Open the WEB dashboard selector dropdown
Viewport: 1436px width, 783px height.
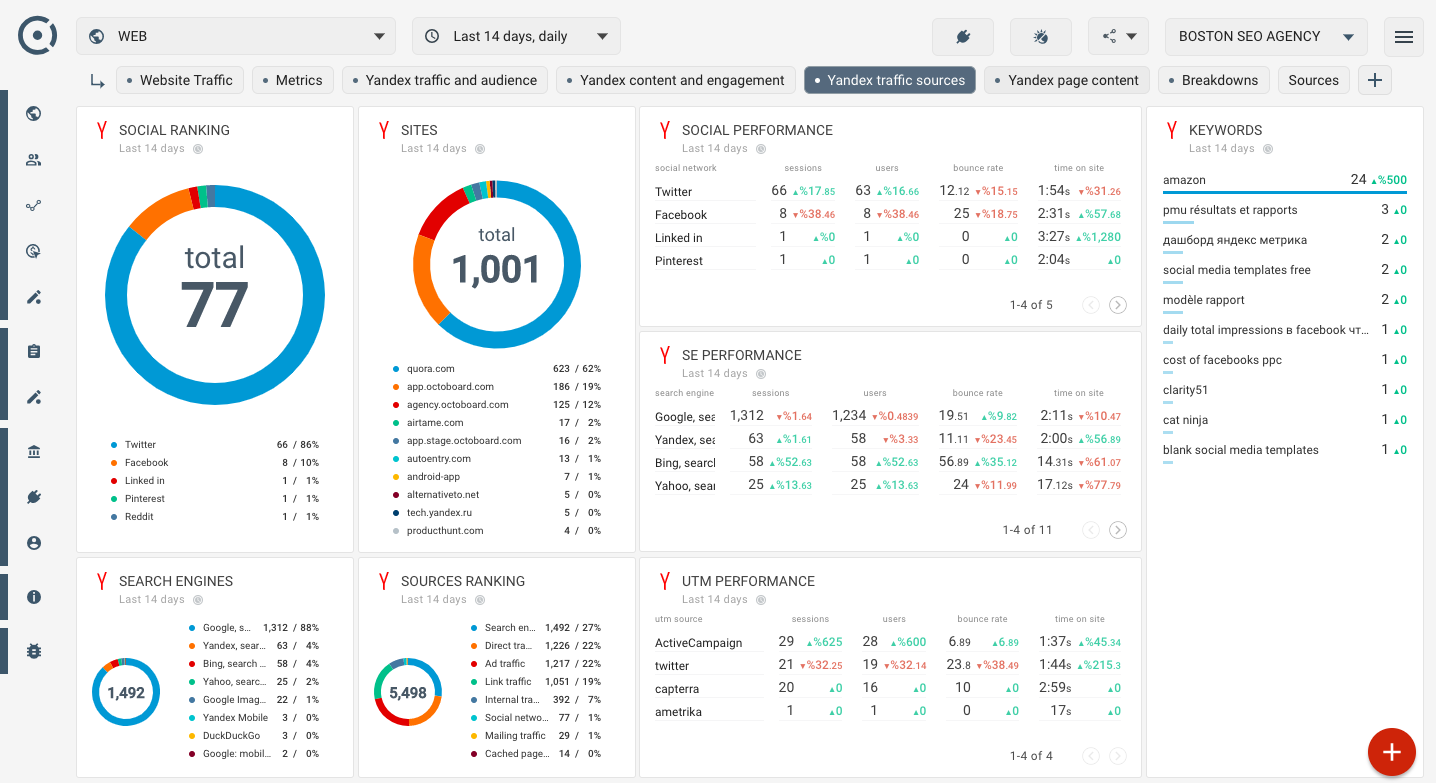pos(235,36)
